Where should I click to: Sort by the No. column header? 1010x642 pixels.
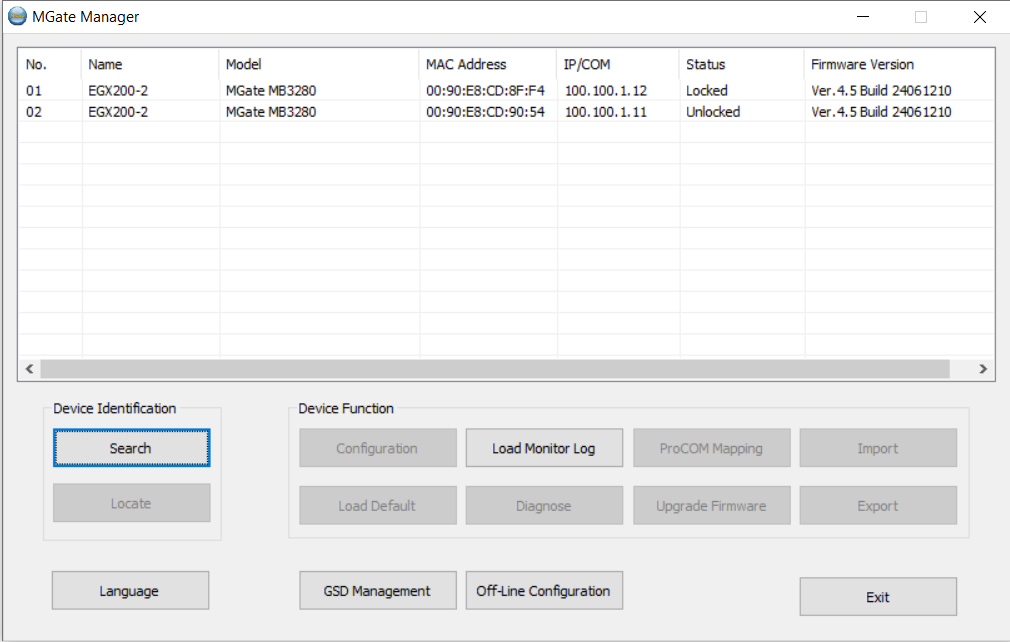50,64
